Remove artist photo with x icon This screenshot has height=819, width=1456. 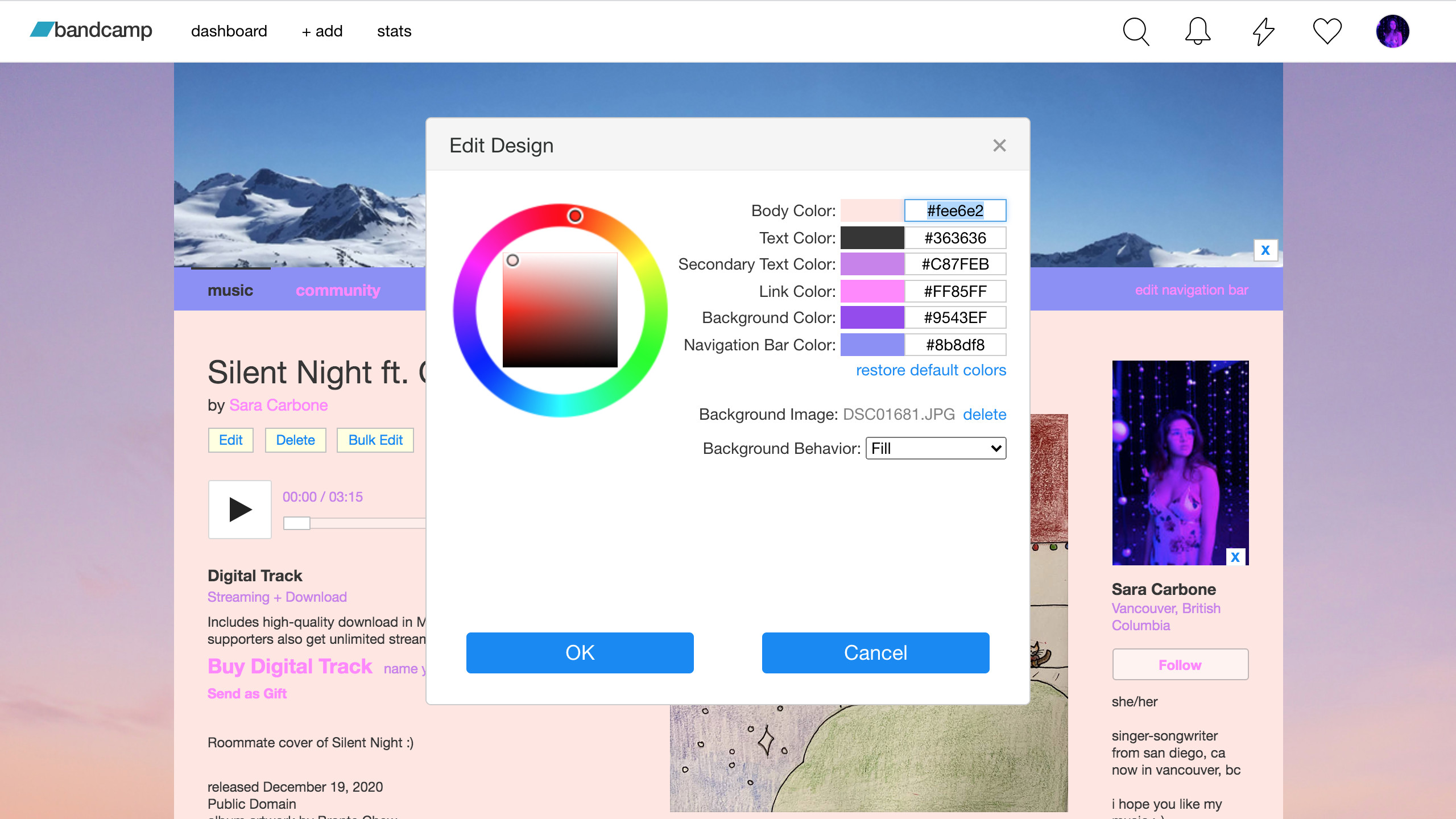[1235, 557]
